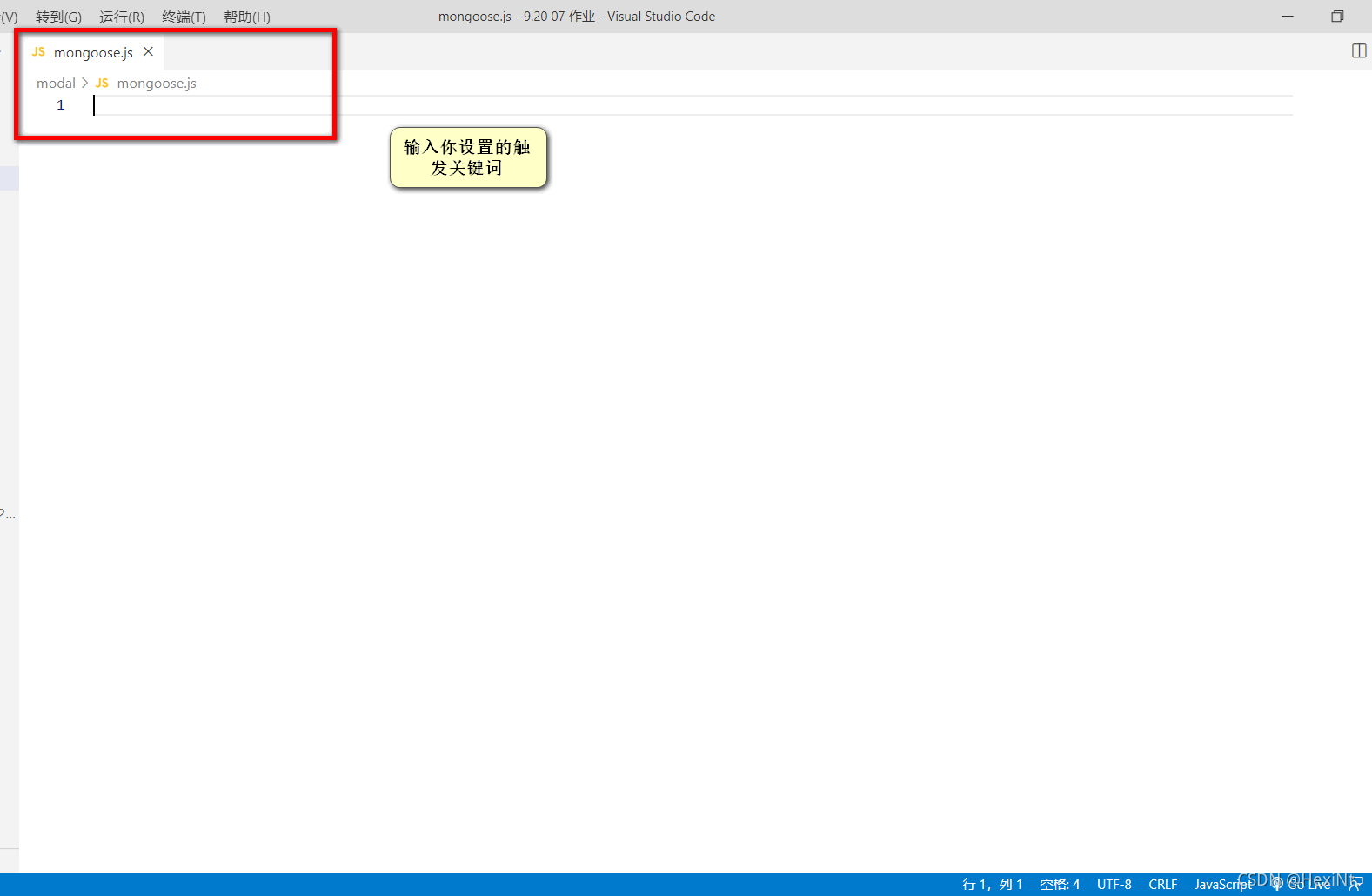The width and height of the screenshot is (1372, 896).
Task: Select language mode JavaScript in status bar
Action: pos(1223,884)
